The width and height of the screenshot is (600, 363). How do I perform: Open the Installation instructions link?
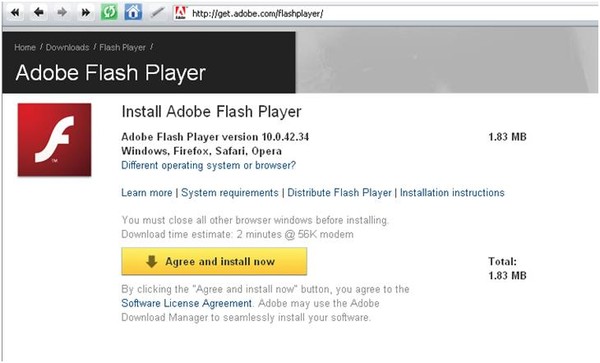[452, 192]
